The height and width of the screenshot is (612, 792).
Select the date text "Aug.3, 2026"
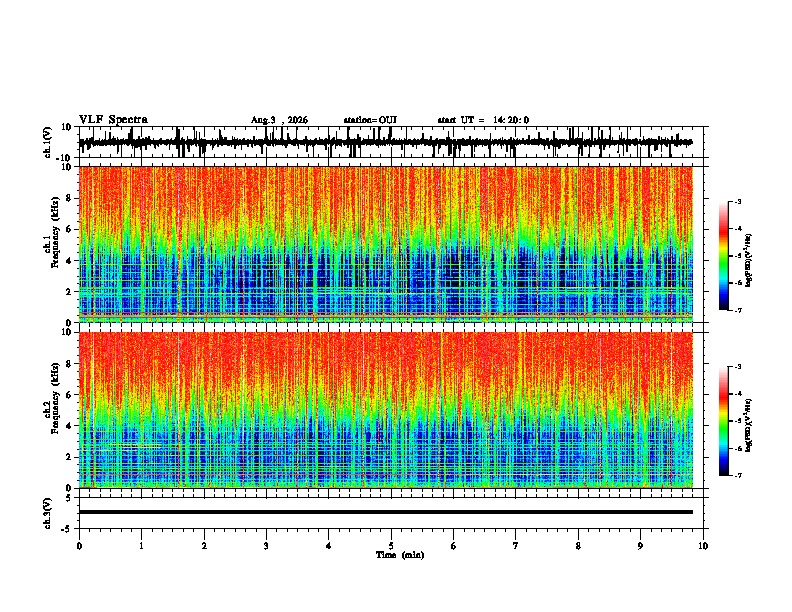coord(279,120)
